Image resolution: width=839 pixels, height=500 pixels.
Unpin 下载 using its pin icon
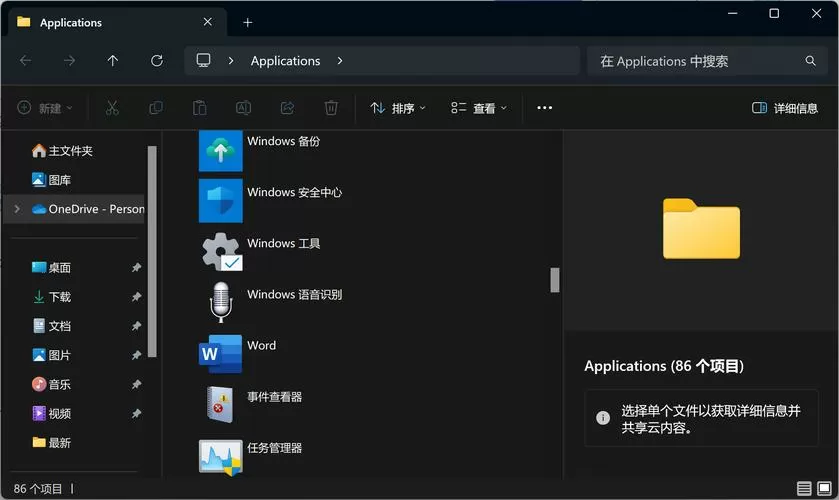136,297
